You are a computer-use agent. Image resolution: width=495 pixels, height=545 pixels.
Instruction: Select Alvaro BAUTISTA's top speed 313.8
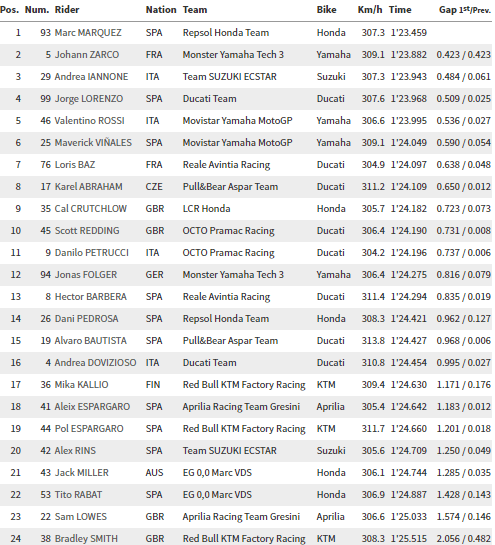(373, 341)
